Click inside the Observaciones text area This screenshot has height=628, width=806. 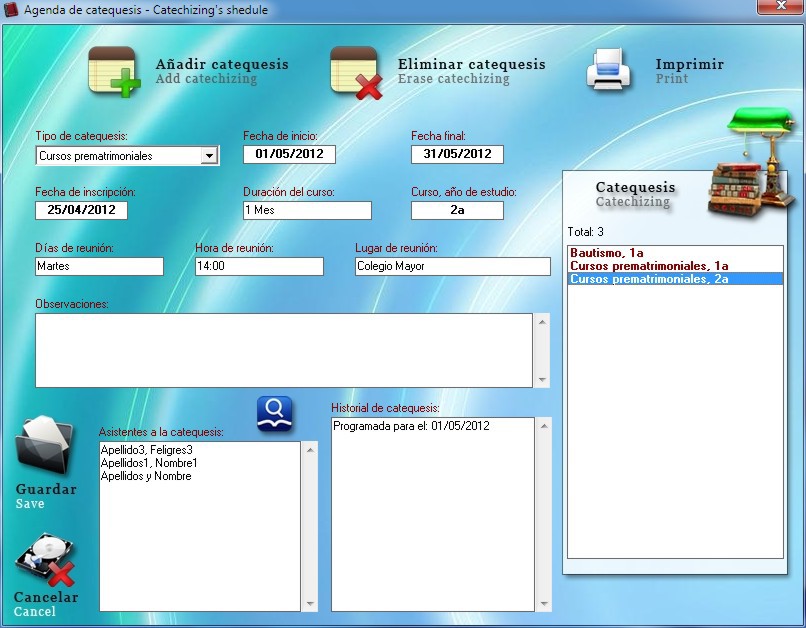[284, 350]
